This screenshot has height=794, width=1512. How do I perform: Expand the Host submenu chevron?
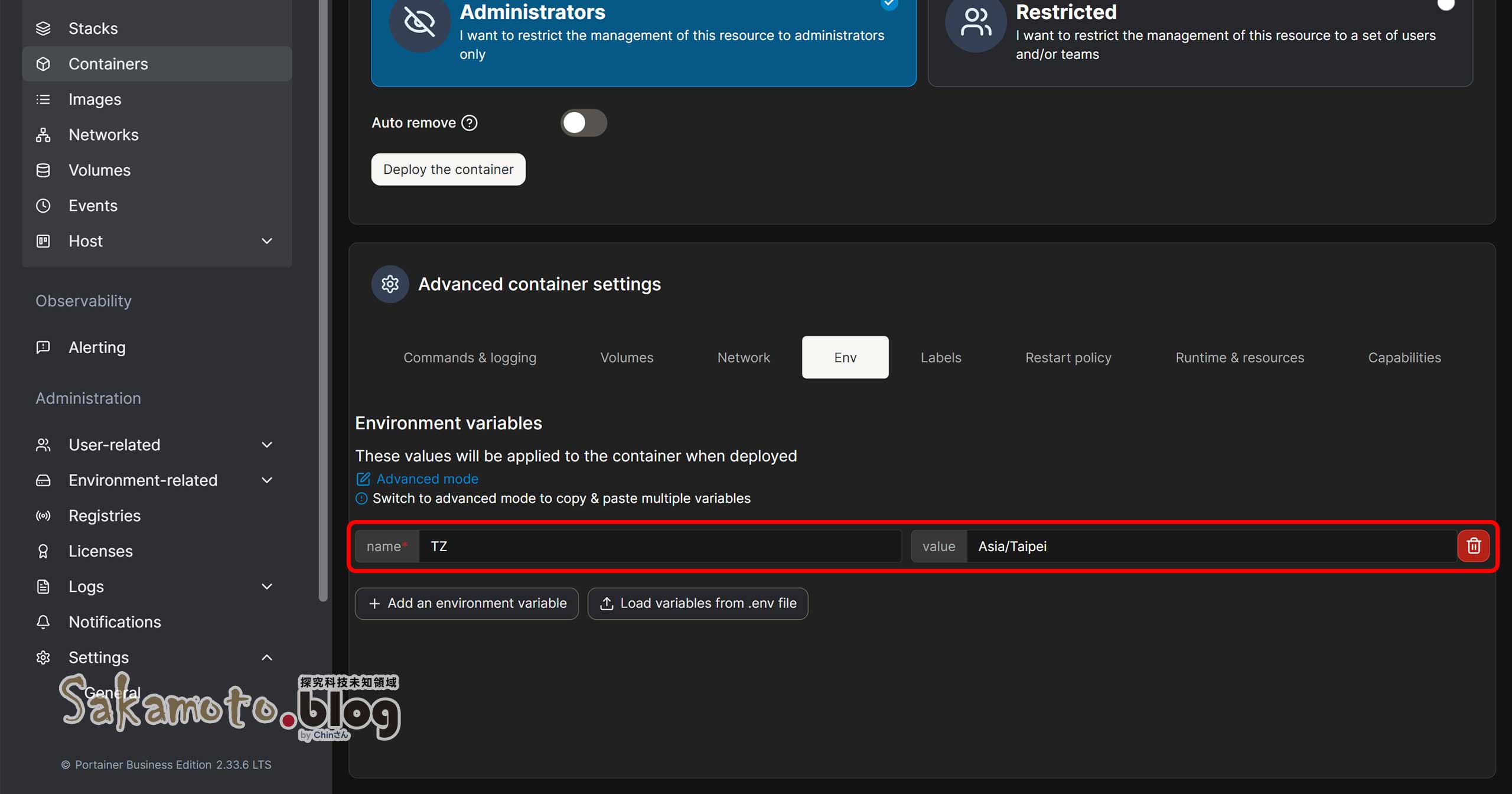pos(267,241)
